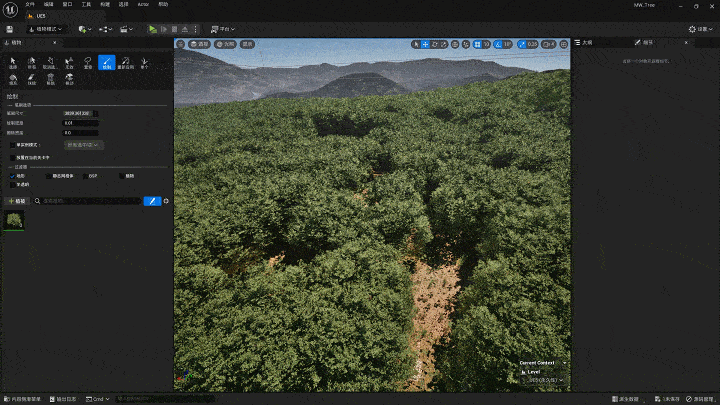Click the foliage list settings gear icon
The image size is (720, 405).
tap(166, 201)
